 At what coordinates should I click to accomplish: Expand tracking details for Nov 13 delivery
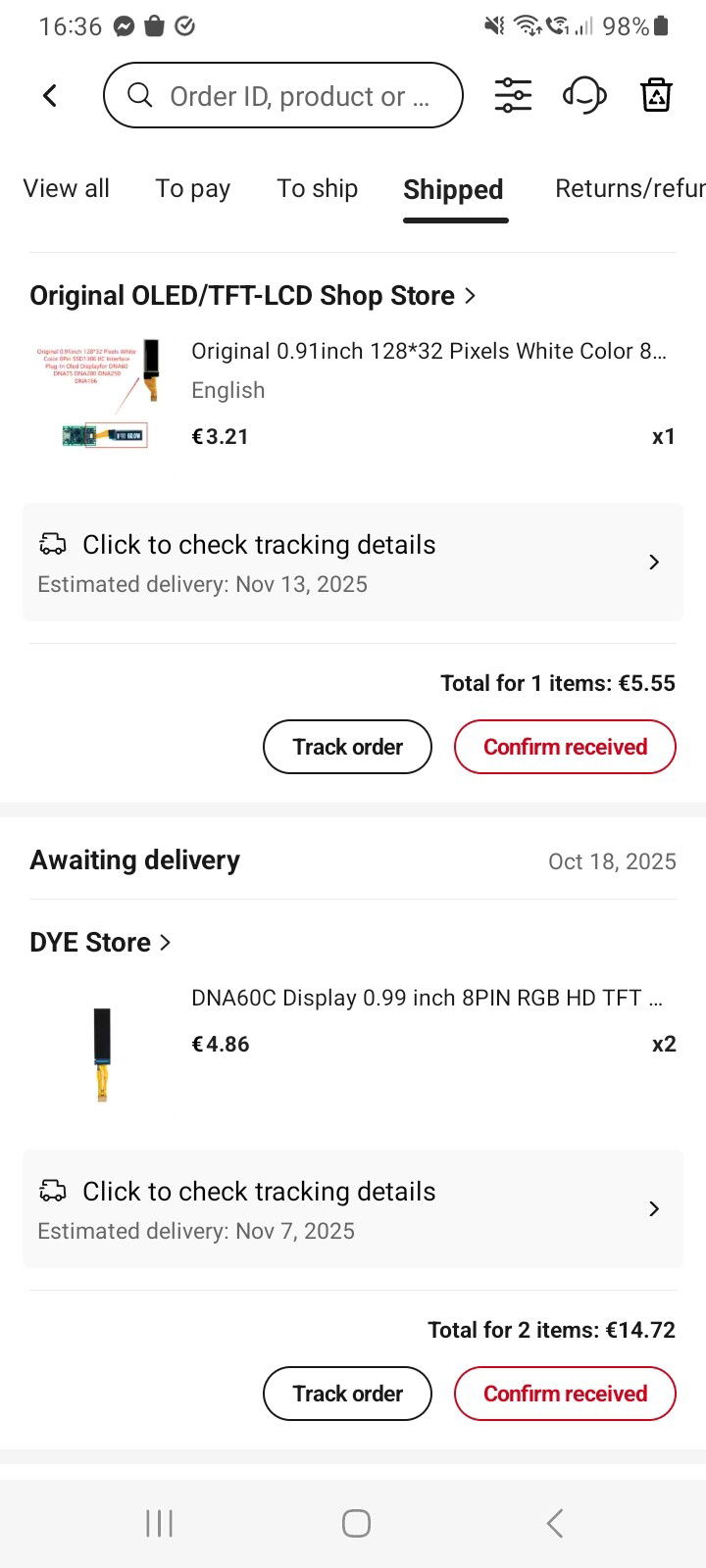click(x=352, y=563)
